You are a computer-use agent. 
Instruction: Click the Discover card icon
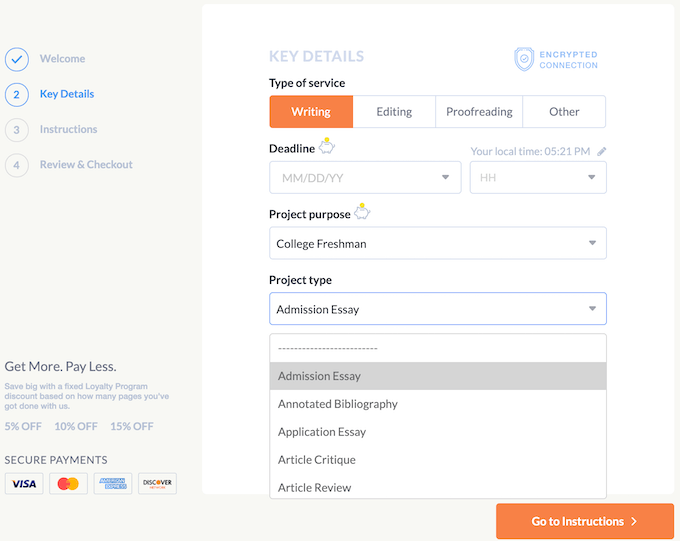point(157,484)
